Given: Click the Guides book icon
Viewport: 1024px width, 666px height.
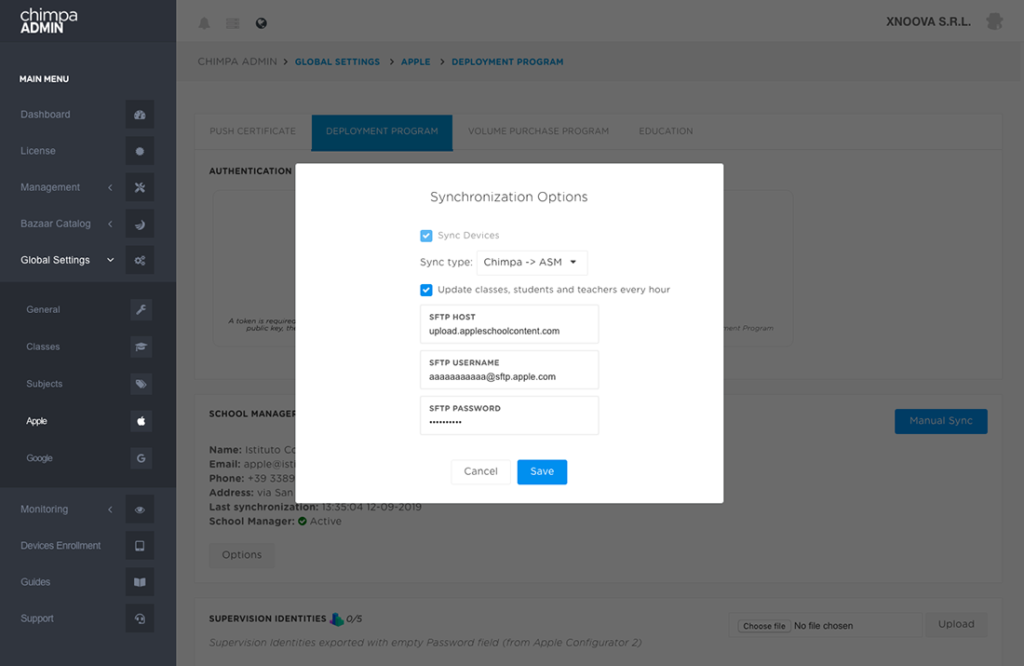Looking at the screenshot, I should (x=140, y=582).
